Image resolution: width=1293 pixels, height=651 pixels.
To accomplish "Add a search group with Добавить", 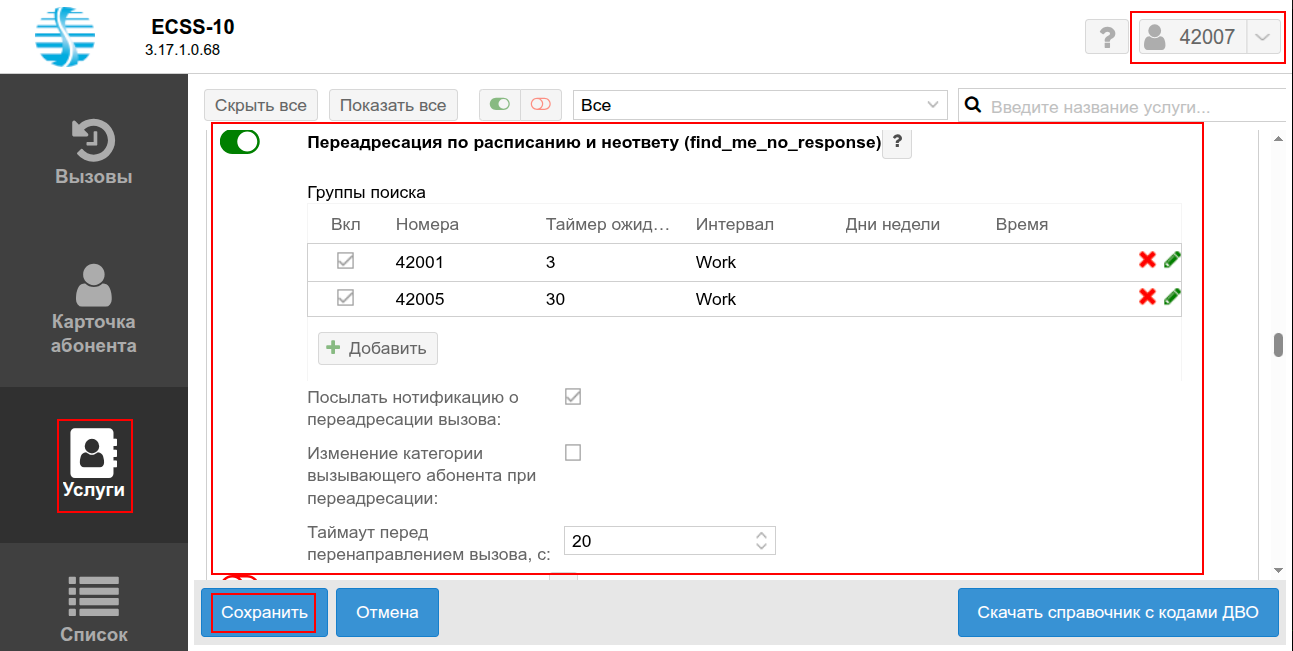I will 377,348.
